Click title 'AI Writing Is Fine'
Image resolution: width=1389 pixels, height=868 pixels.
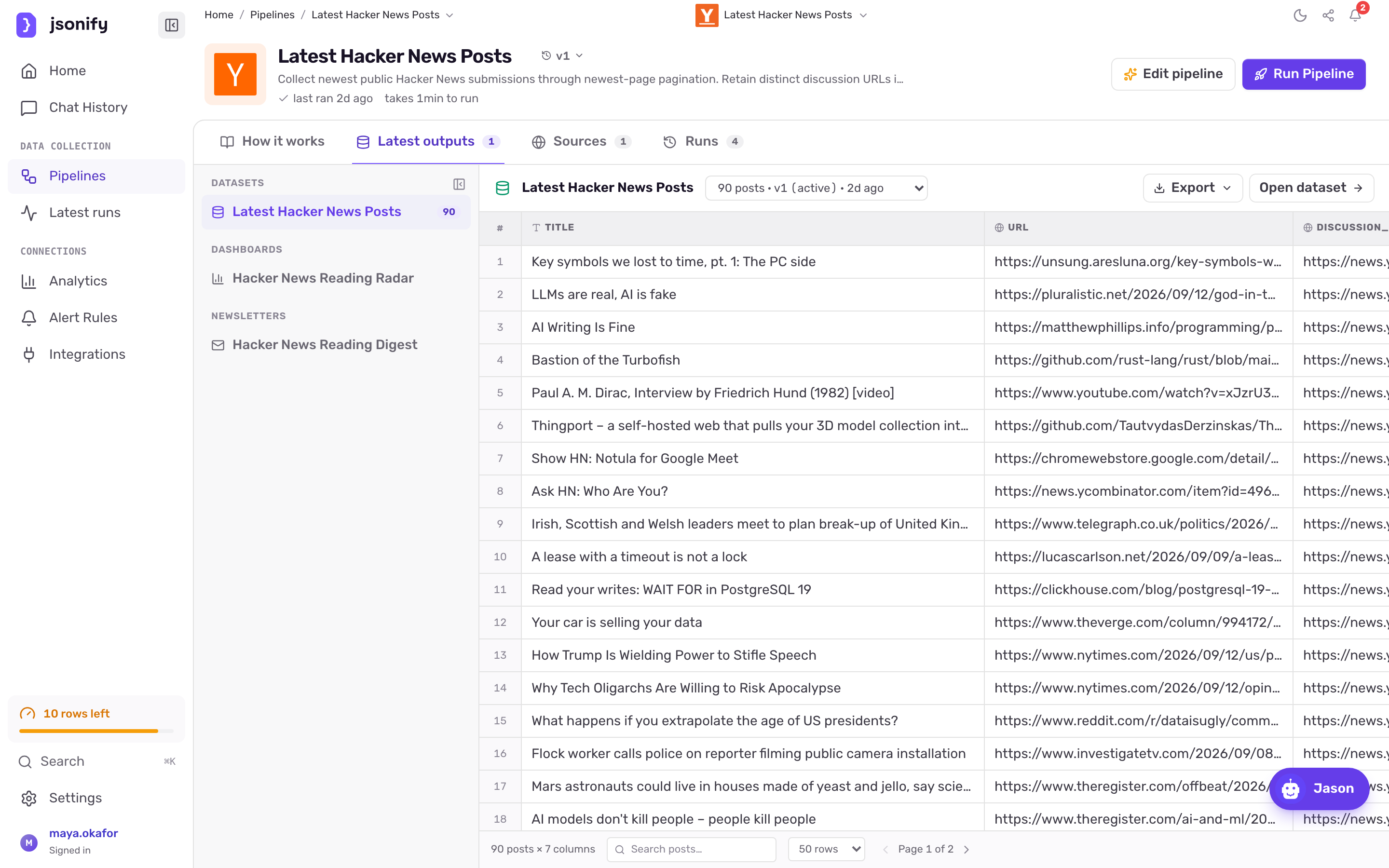click(583, 327)
